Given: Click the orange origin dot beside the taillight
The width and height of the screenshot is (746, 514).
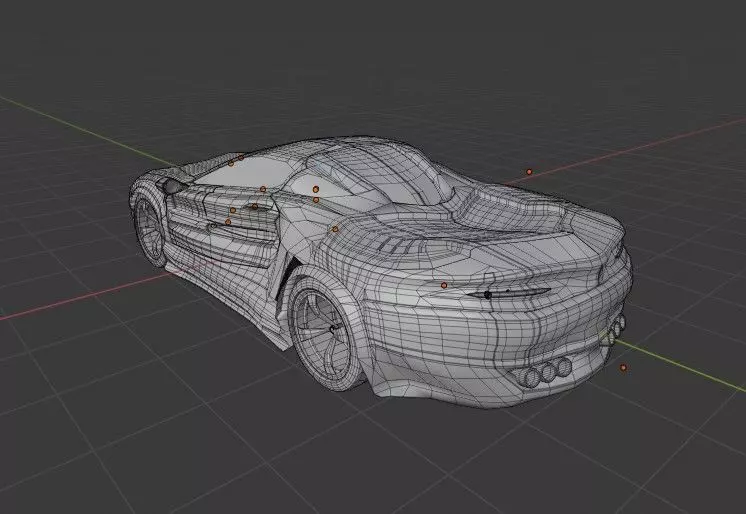Looking at the screenshot, I should click(x=444, y=285).
